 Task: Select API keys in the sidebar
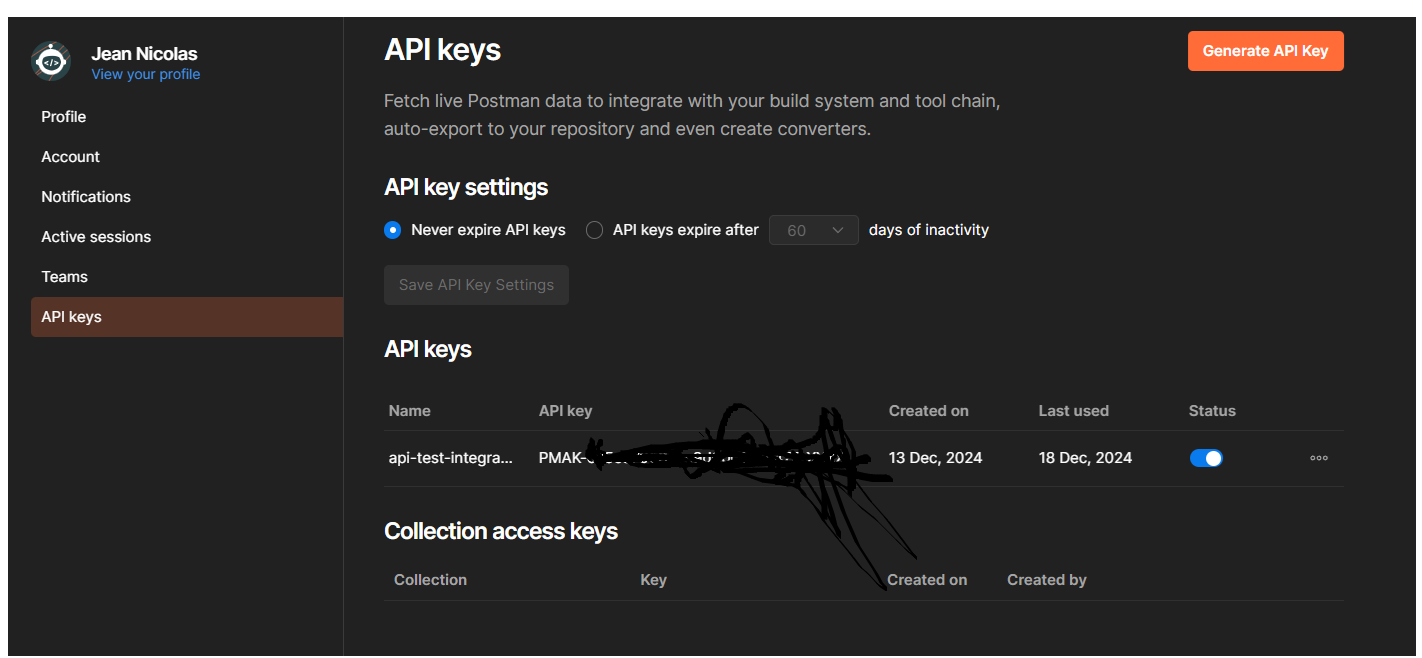click(x=187, y=317)
